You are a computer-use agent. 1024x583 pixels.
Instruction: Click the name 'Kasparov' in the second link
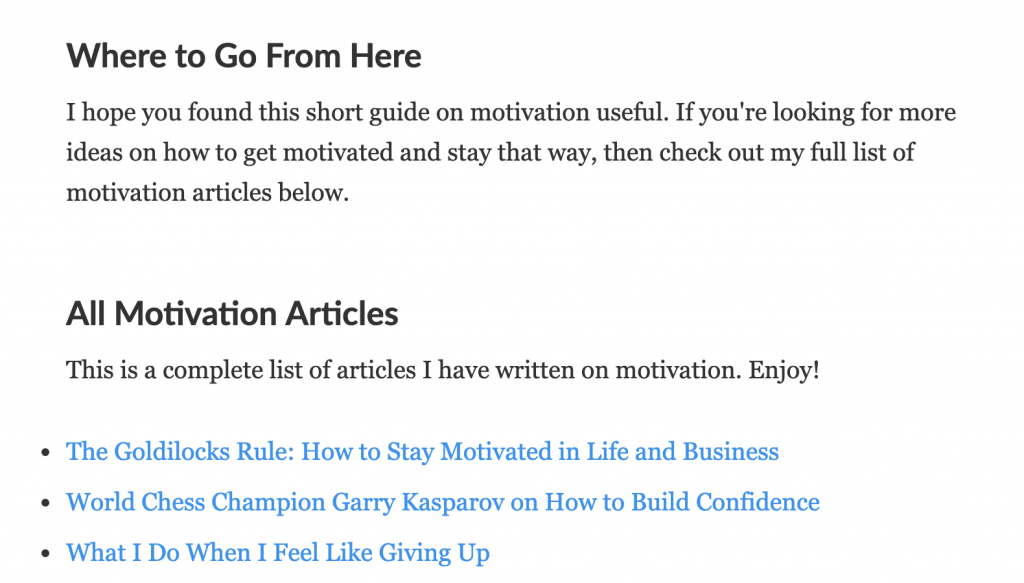tap(453, 502)
